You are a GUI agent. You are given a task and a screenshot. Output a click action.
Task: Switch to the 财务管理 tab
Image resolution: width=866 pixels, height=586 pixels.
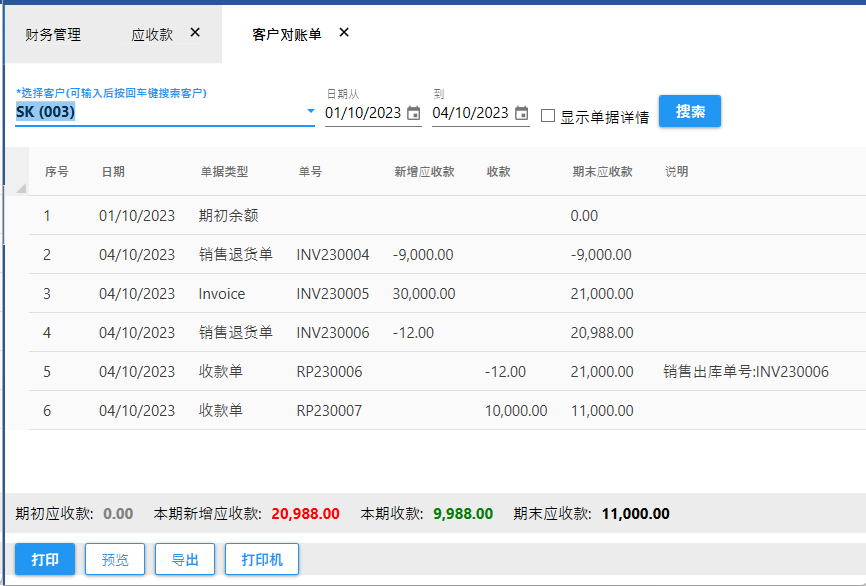point(53,35)
